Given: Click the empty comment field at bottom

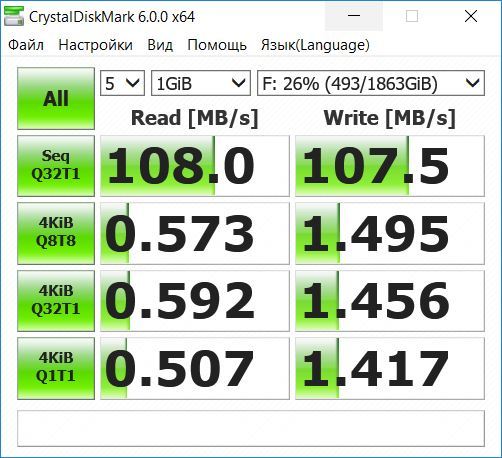Looking at the screenshot, I should coord(251,428).
